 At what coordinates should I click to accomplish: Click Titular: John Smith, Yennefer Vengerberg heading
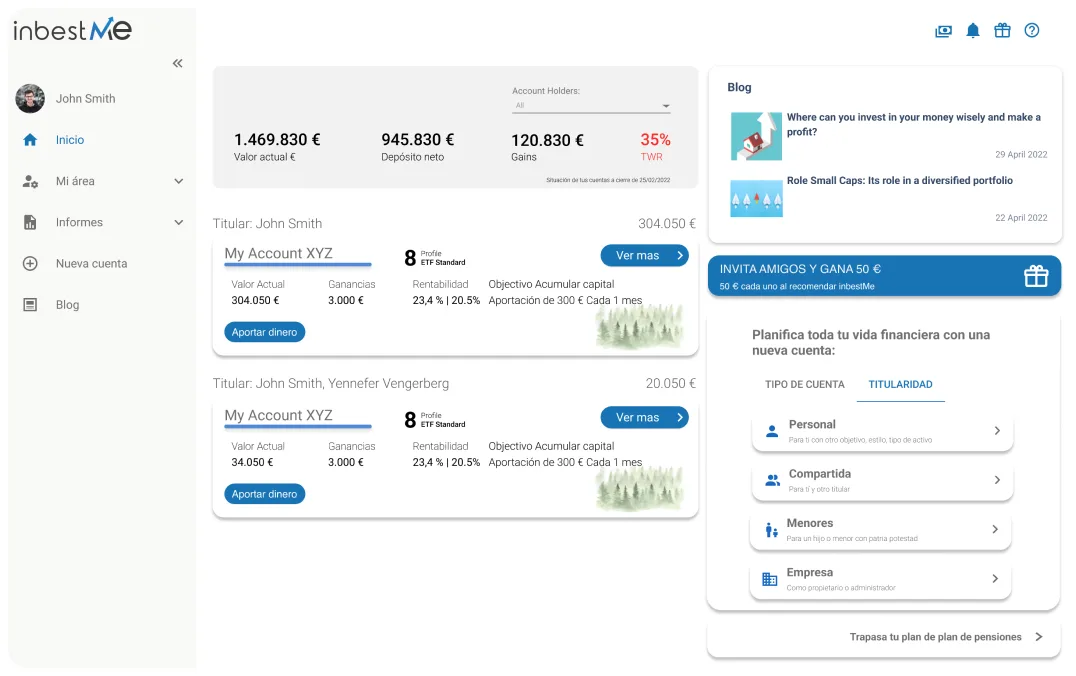point(331,384)
